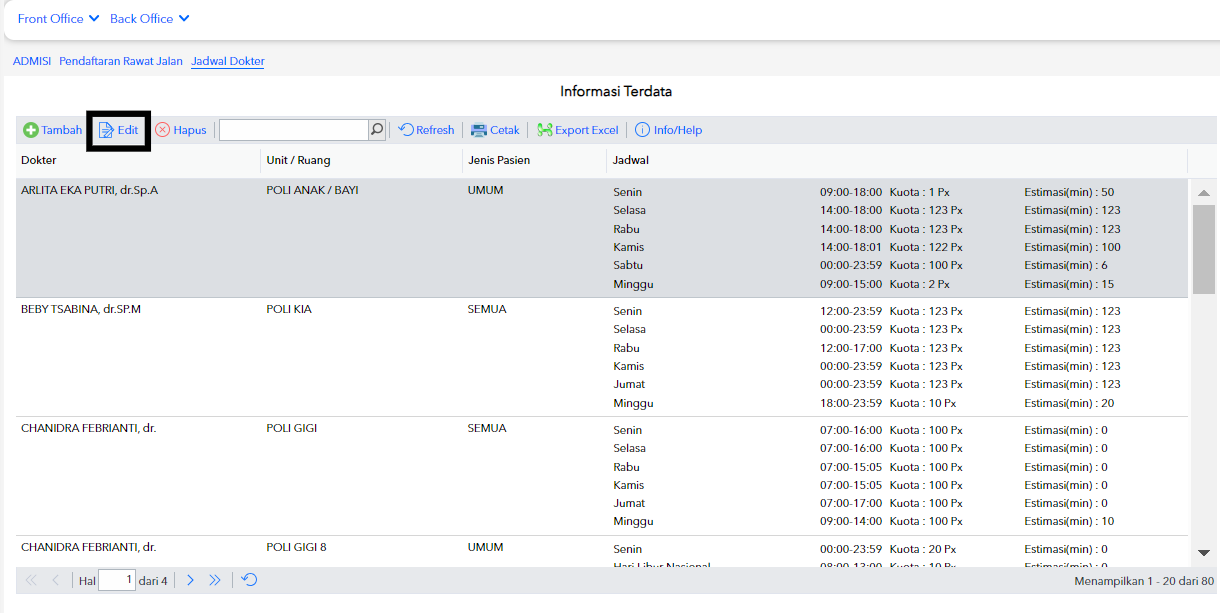1220x613 pixels.
Task: Sort by Unit / Ruang column header
Action: click(x=361, y=160)
